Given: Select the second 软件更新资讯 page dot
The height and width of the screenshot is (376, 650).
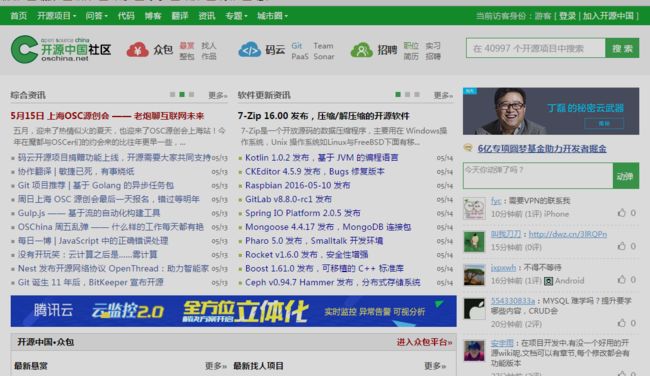Looking at the screenshot, I should (x=407, y=95).
